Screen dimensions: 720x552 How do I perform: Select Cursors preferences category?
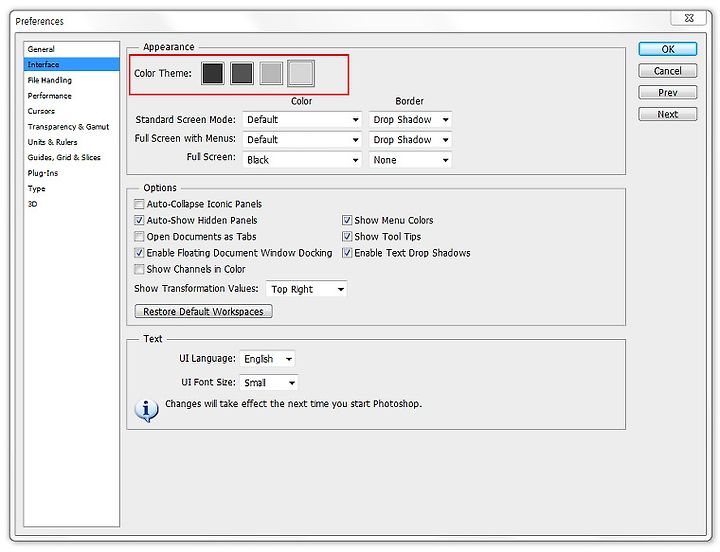point(72,111)
